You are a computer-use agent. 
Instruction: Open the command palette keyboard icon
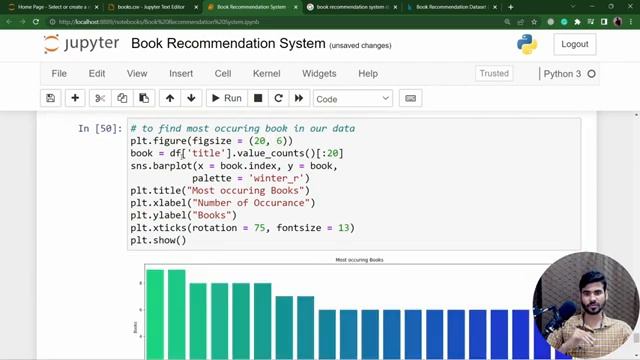411,98
